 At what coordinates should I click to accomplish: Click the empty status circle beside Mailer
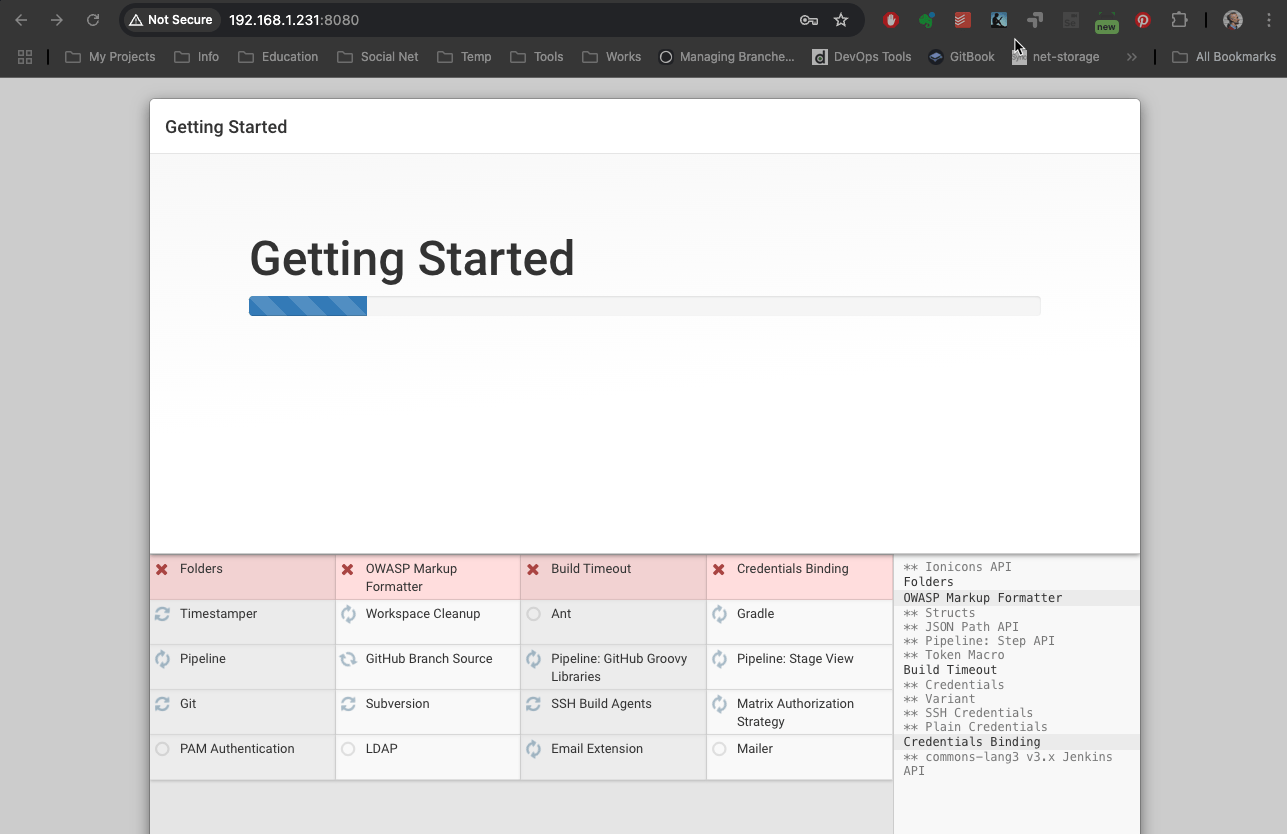[719, 749]
